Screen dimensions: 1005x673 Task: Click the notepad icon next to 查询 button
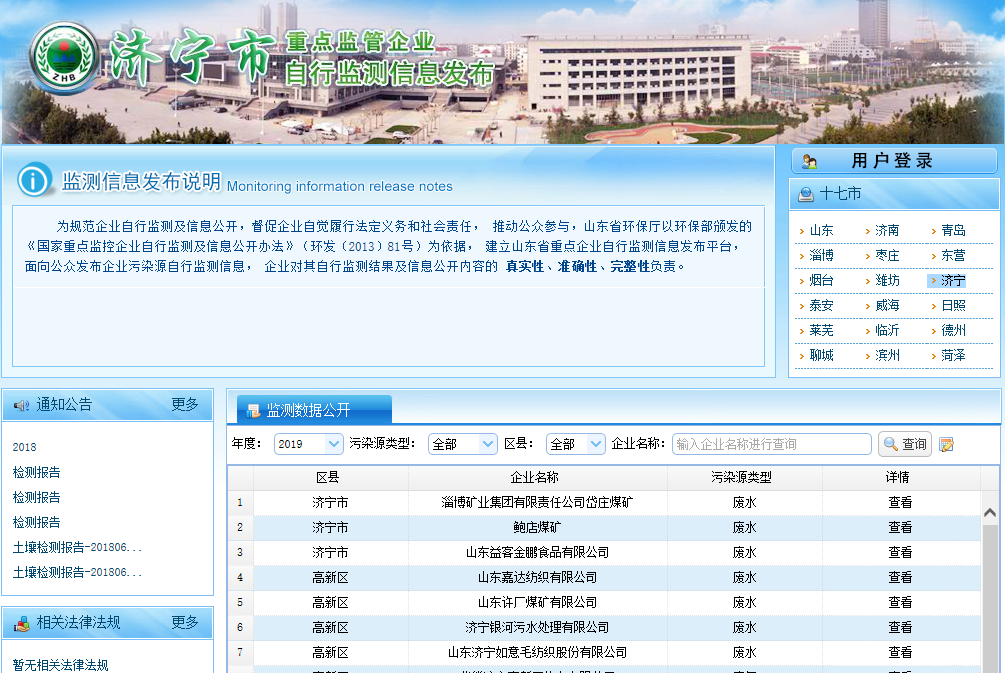coord(946,444)
